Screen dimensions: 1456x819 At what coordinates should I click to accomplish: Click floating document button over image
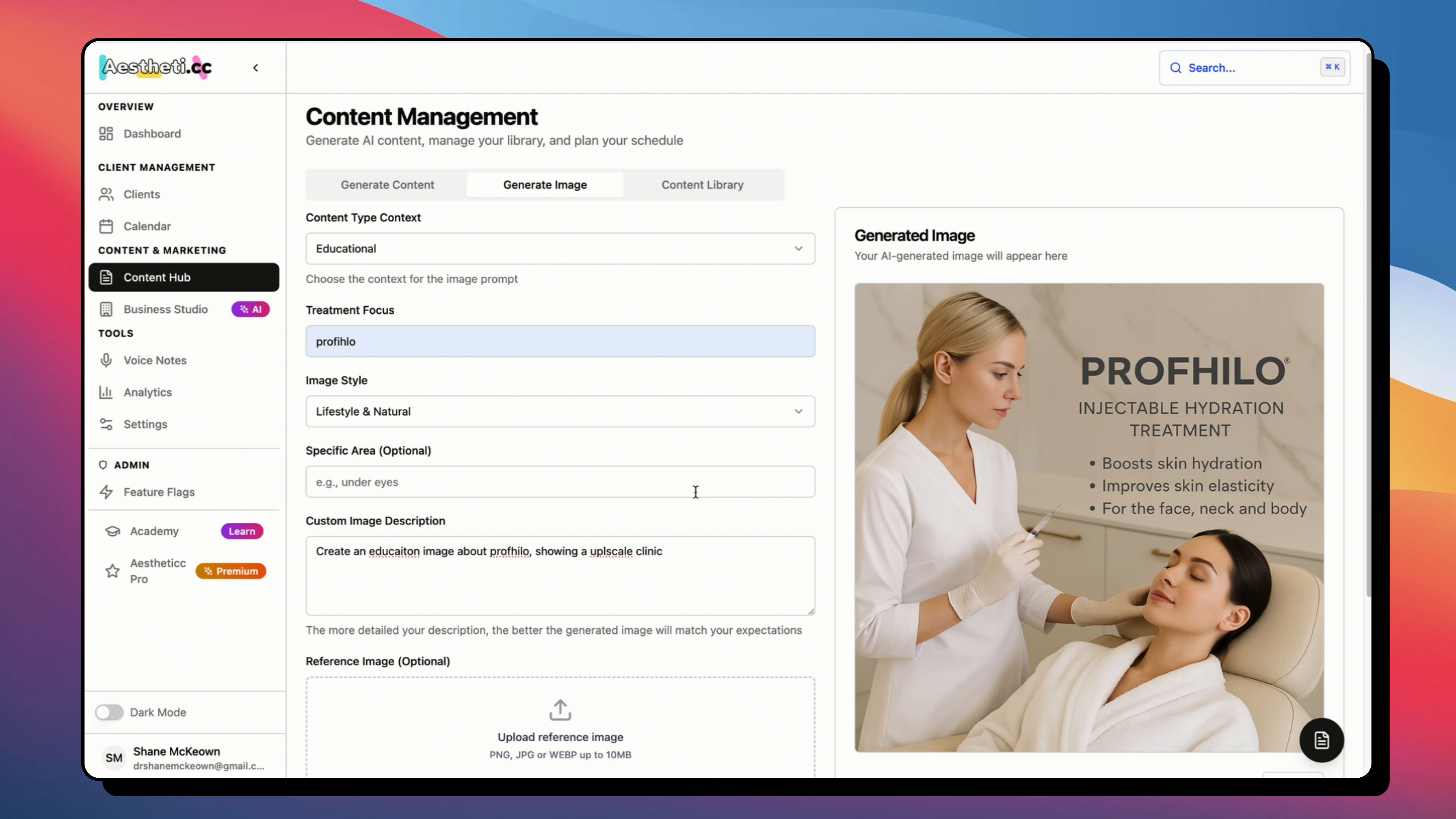[x=1321, y=740]
